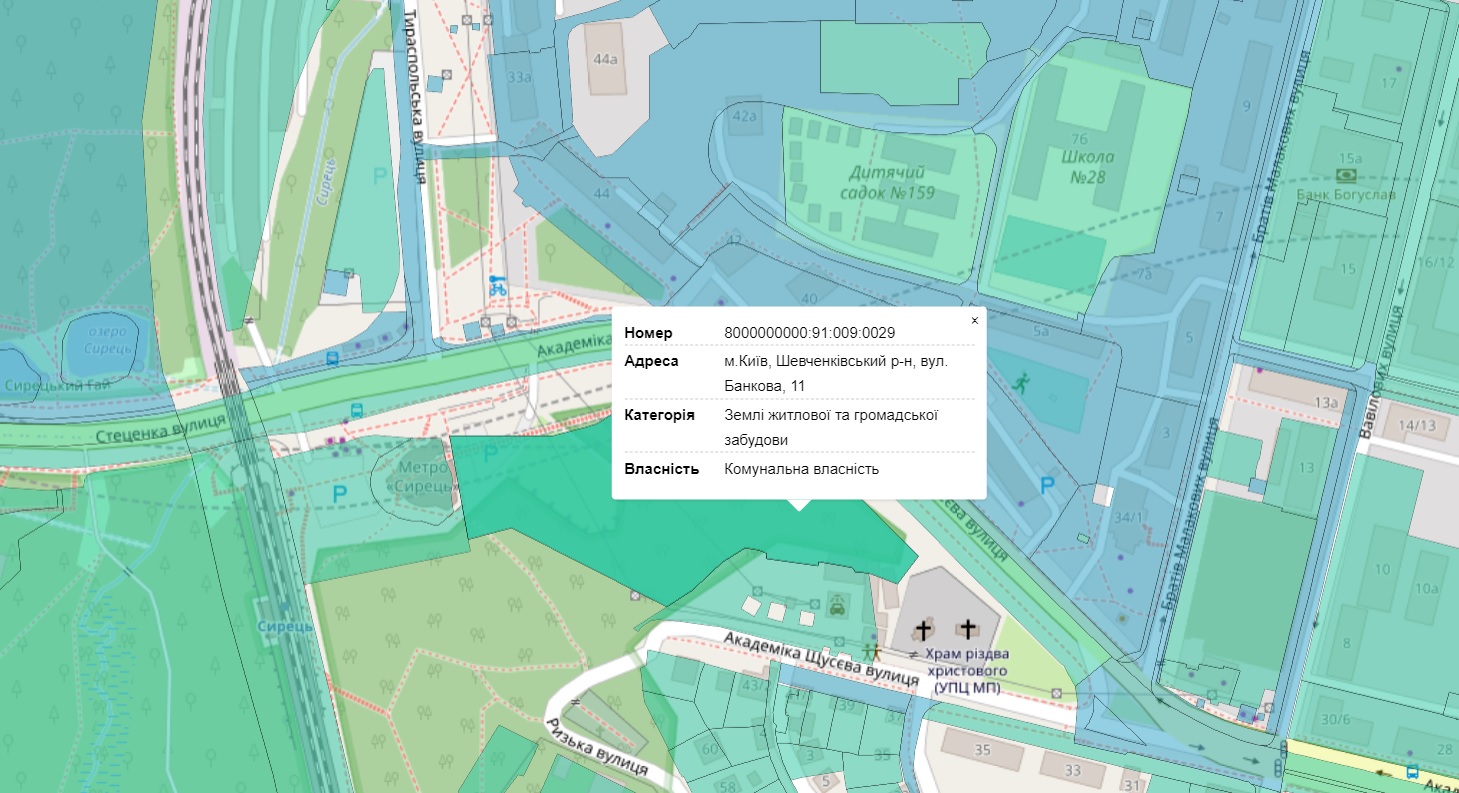
Task: Close the parcel info popup
Action: tap(974, 320)
